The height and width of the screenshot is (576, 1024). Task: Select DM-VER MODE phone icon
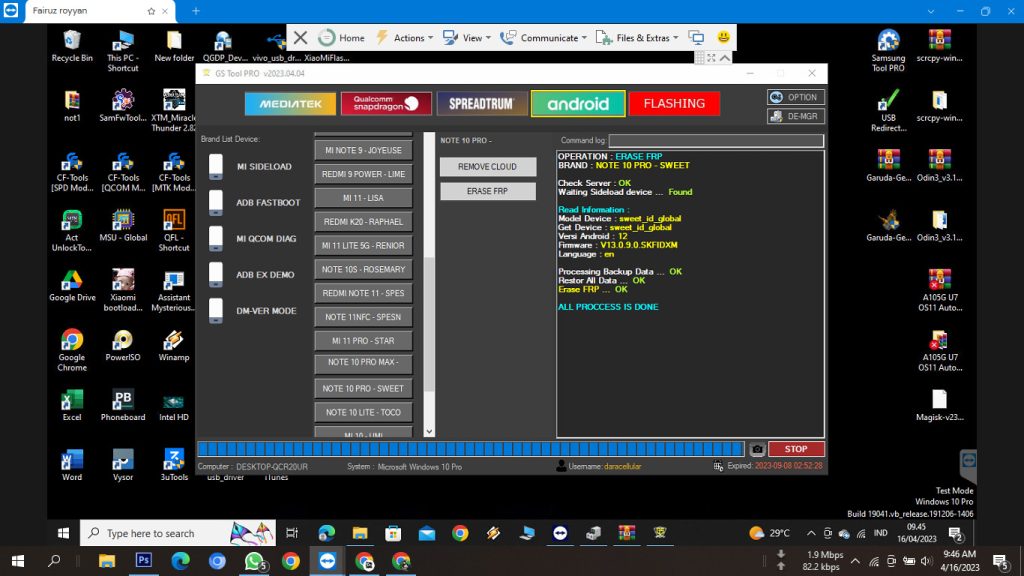(x=216, y=310)
